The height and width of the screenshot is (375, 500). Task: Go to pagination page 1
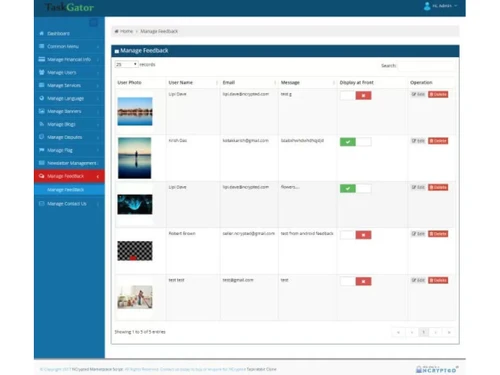click(423, 332)
